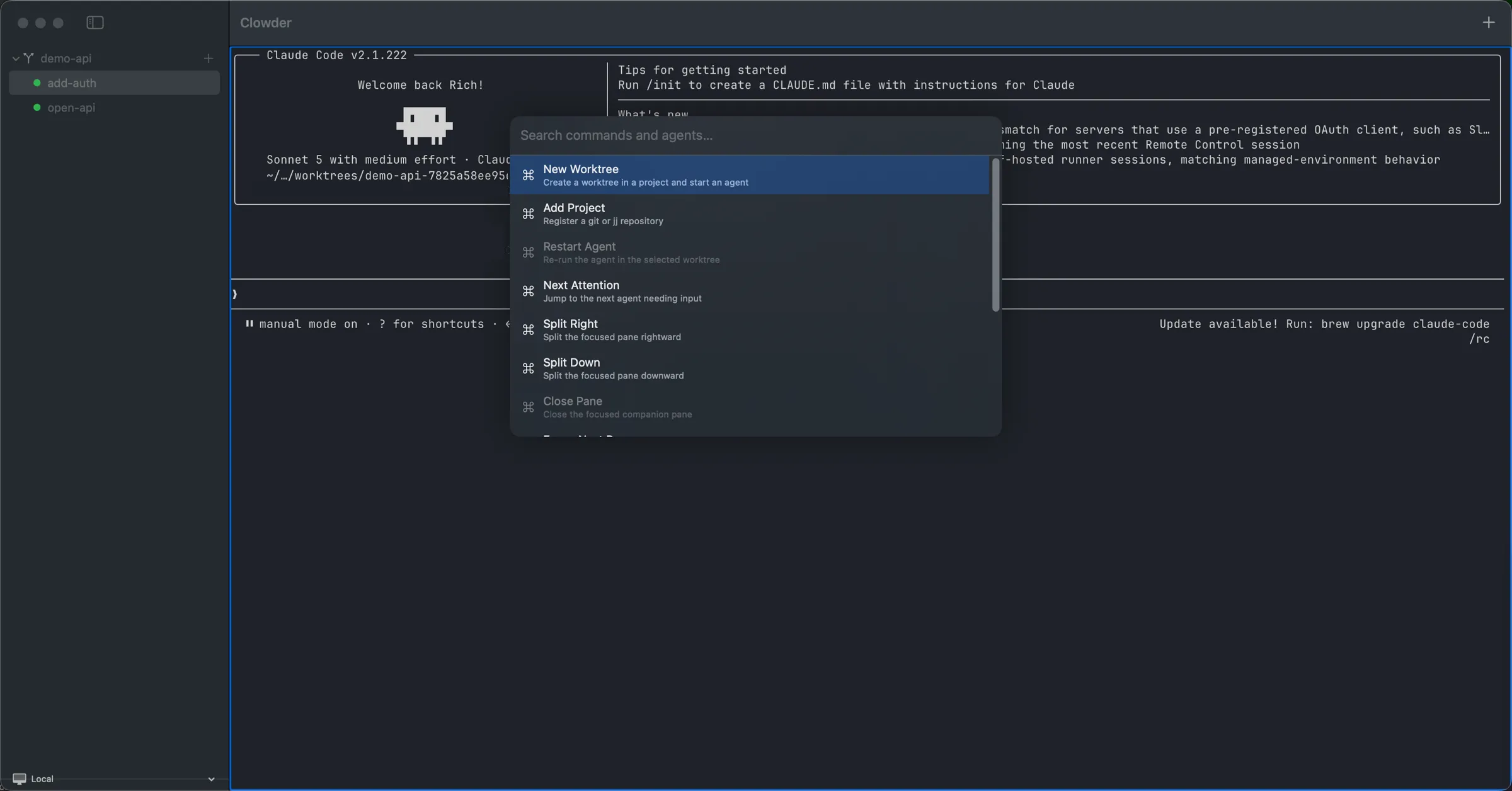The width and height of the screenshot is (1512, 791).
Task: Click the Re-run the agent description text
Action: (x=631, y=260)
